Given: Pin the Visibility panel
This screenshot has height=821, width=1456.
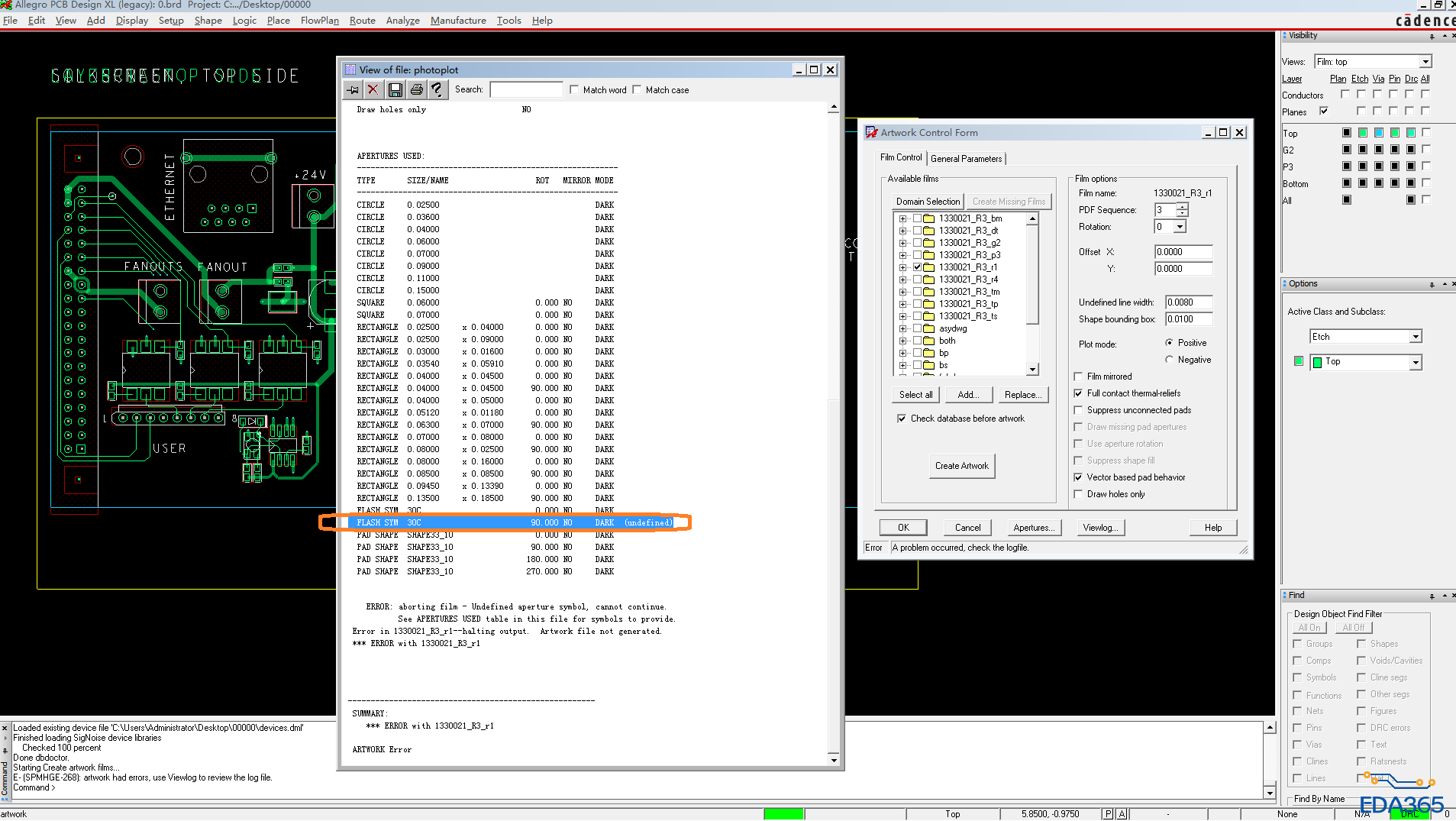Looking at the screenshot, I should click(1432, 36).
